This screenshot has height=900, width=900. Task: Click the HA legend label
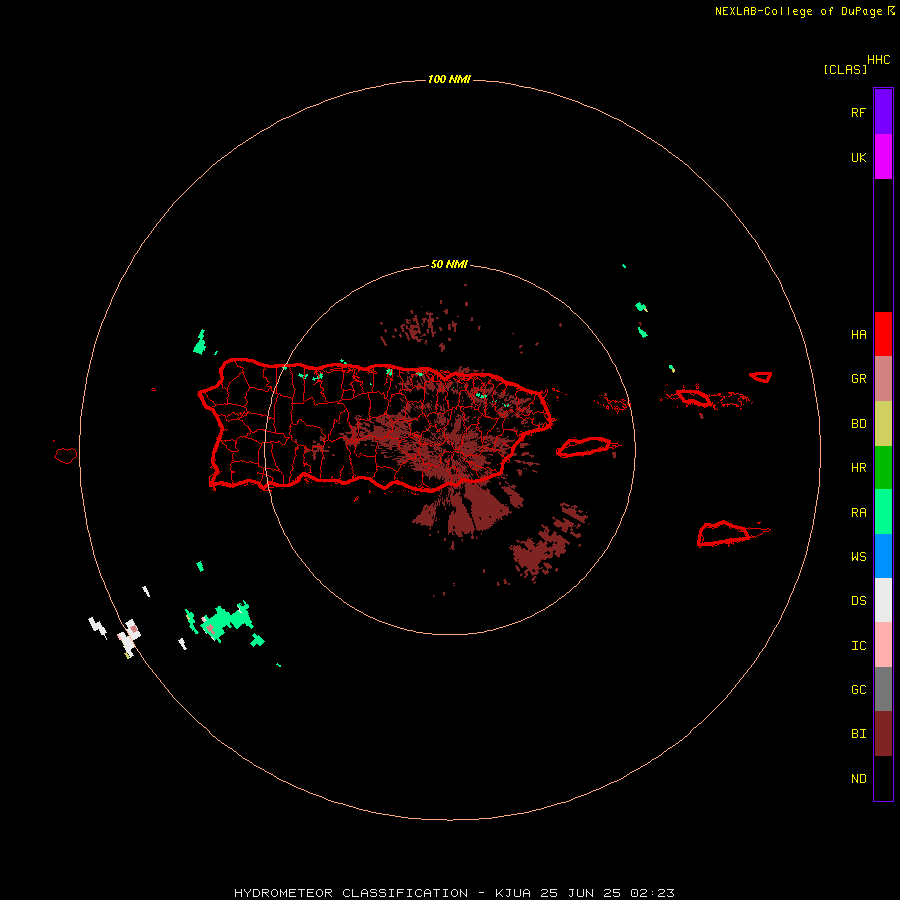click(x=858, y=335)
